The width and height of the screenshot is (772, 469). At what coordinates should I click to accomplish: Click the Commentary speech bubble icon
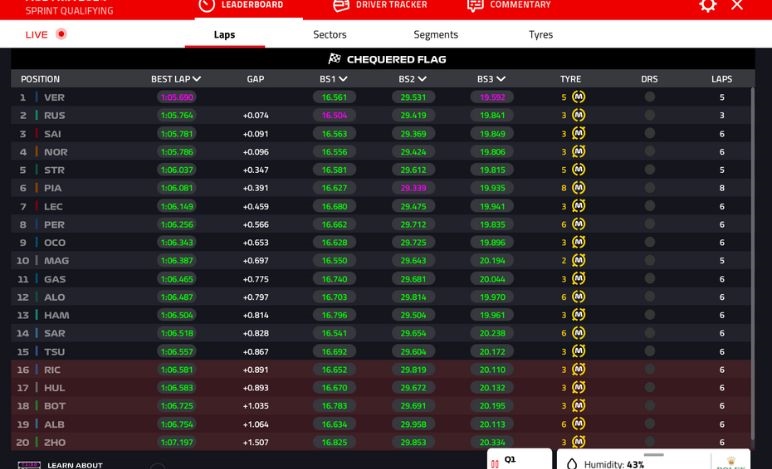pos(475,5)
